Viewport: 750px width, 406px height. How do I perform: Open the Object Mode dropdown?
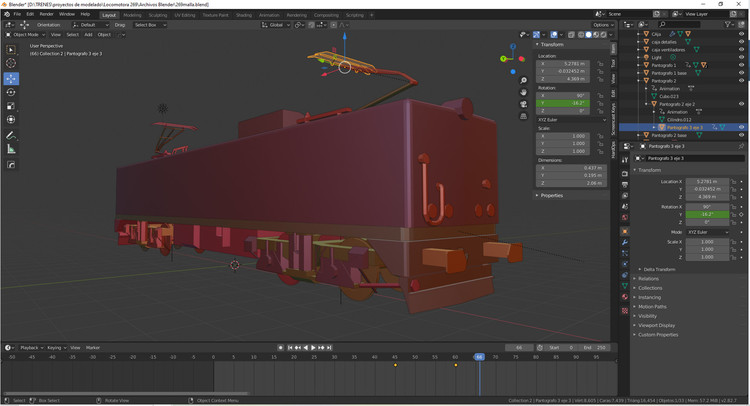[x=24, y=34]
